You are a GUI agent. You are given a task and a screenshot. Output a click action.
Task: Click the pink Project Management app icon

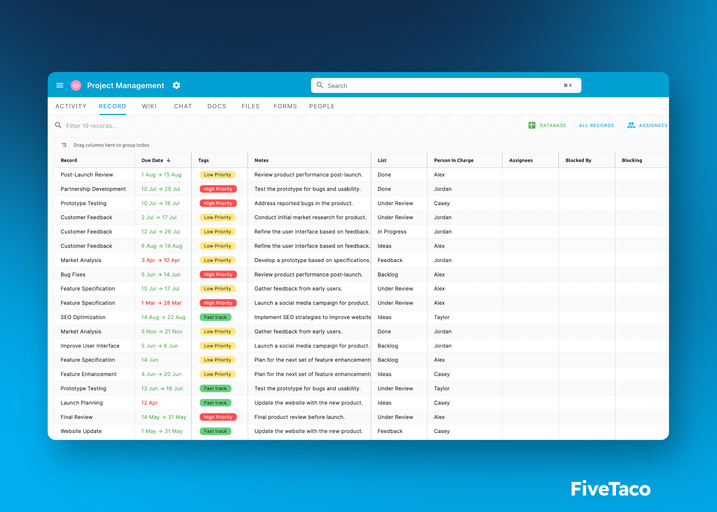[76, 86]
